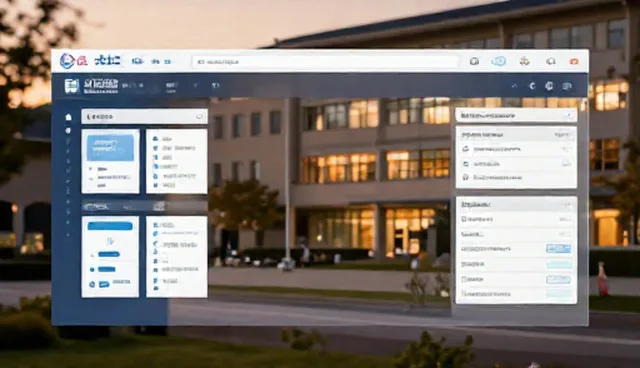Click the orange-red icon ending the top bar

tap(574, 61)
